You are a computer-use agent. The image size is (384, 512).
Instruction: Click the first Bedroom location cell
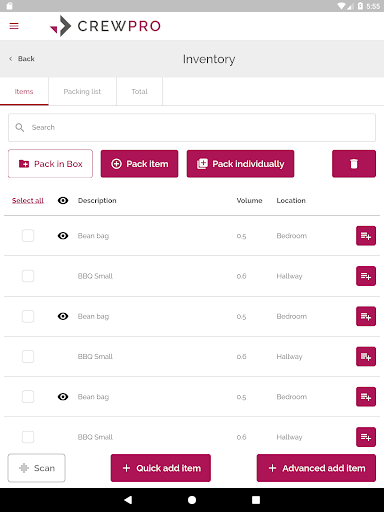click(x=292, y=236)
